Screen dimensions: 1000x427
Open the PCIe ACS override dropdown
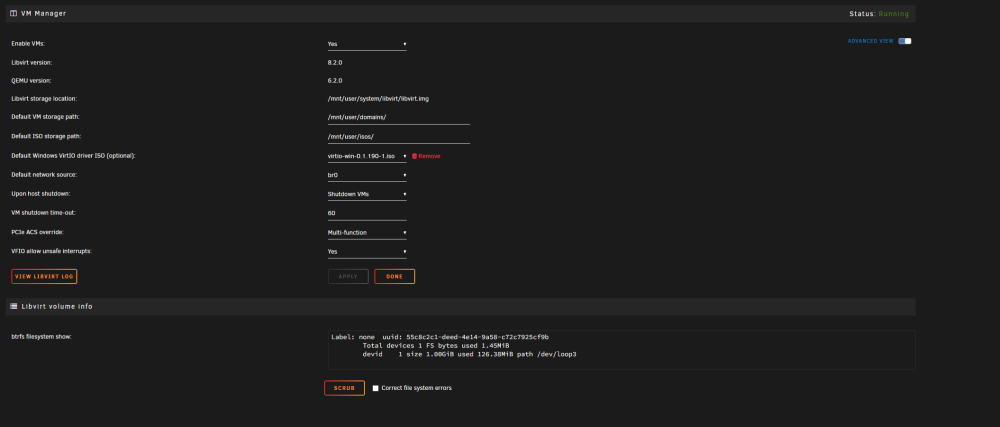(x=367, y=233)
